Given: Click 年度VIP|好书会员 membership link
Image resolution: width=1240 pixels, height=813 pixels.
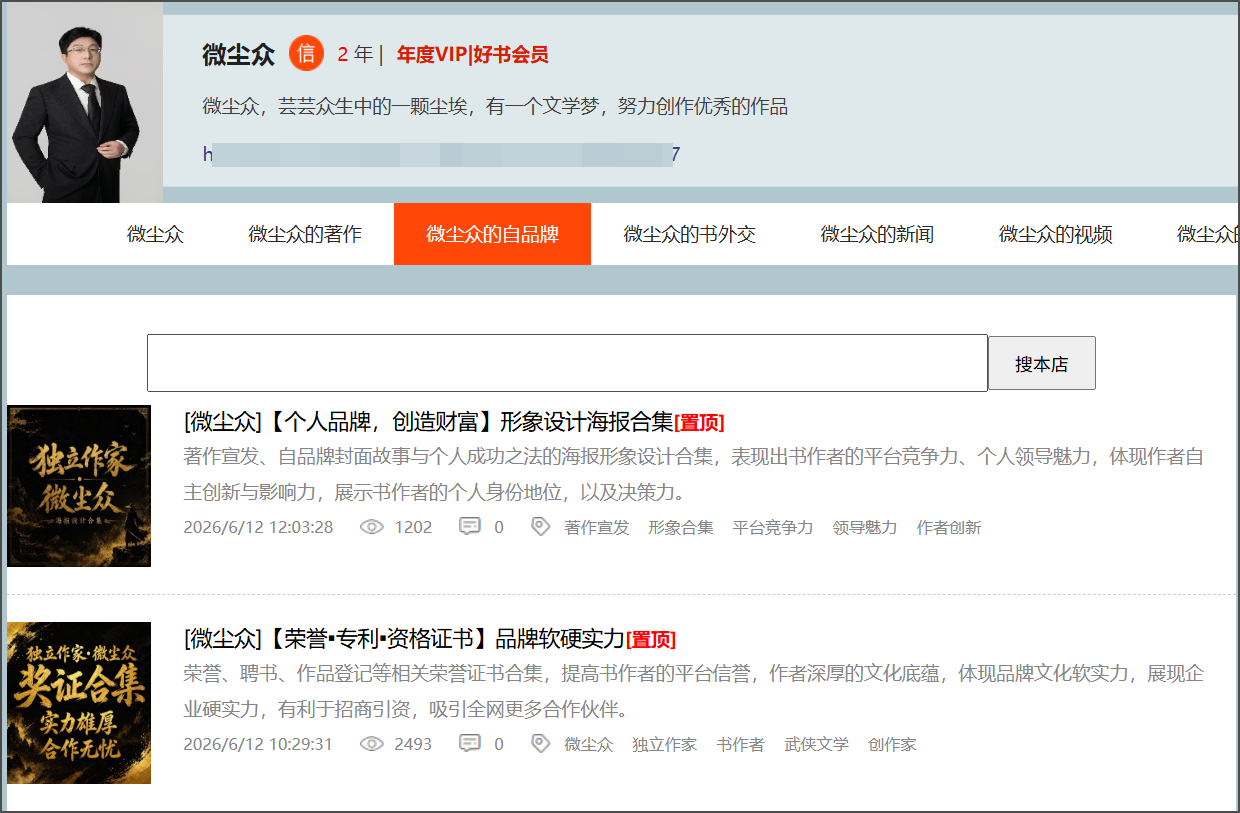Looking at the screenshot, I should click(472, 54).
